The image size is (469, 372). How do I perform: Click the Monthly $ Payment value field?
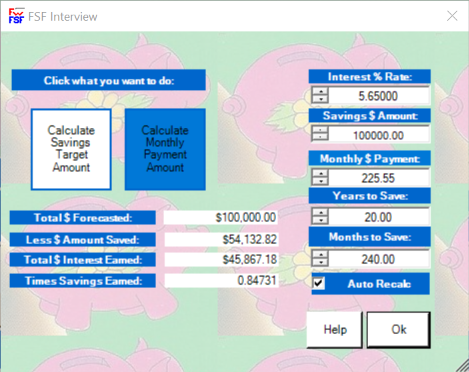click(379, 178)
